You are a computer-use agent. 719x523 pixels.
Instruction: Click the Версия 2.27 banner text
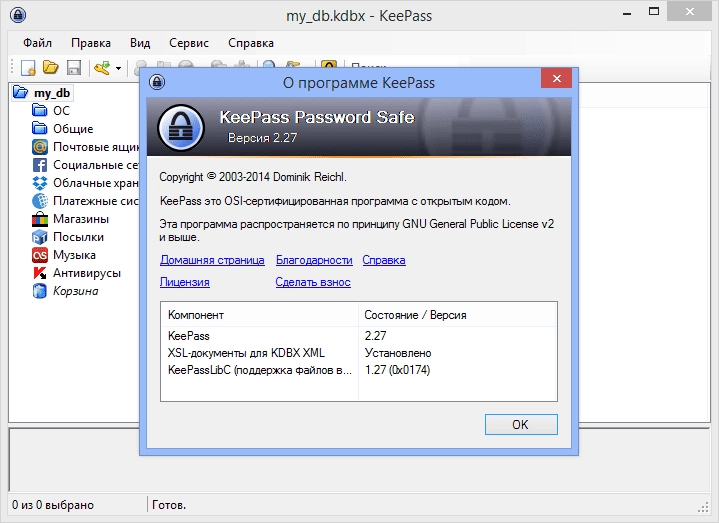click(x=262, y=138)
